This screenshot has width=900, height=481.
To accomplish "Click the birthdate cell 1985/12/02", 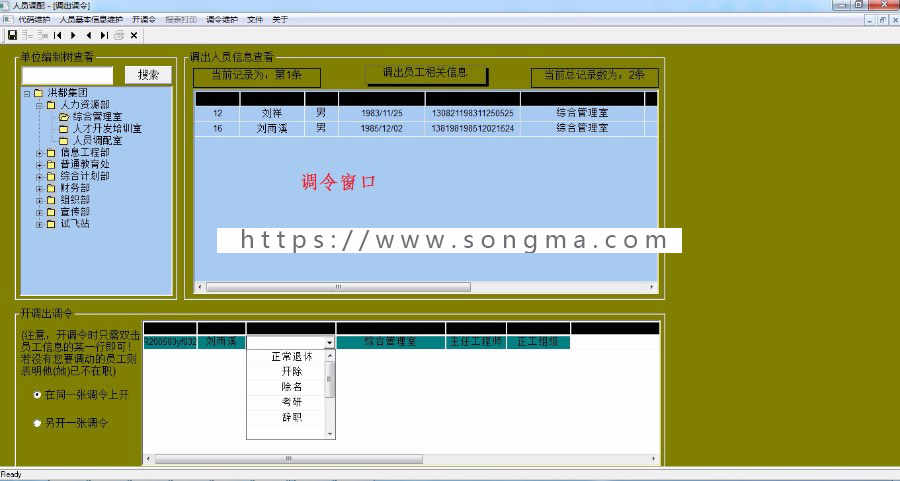I will tap(382, 129).
